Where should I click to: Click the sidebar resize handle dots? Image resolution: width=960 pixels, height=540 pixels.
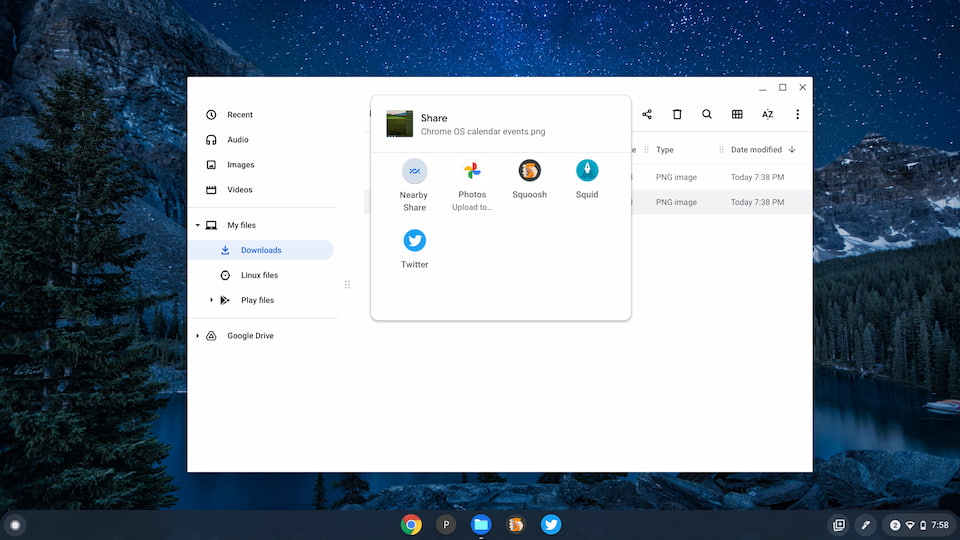tap(347, 285)
